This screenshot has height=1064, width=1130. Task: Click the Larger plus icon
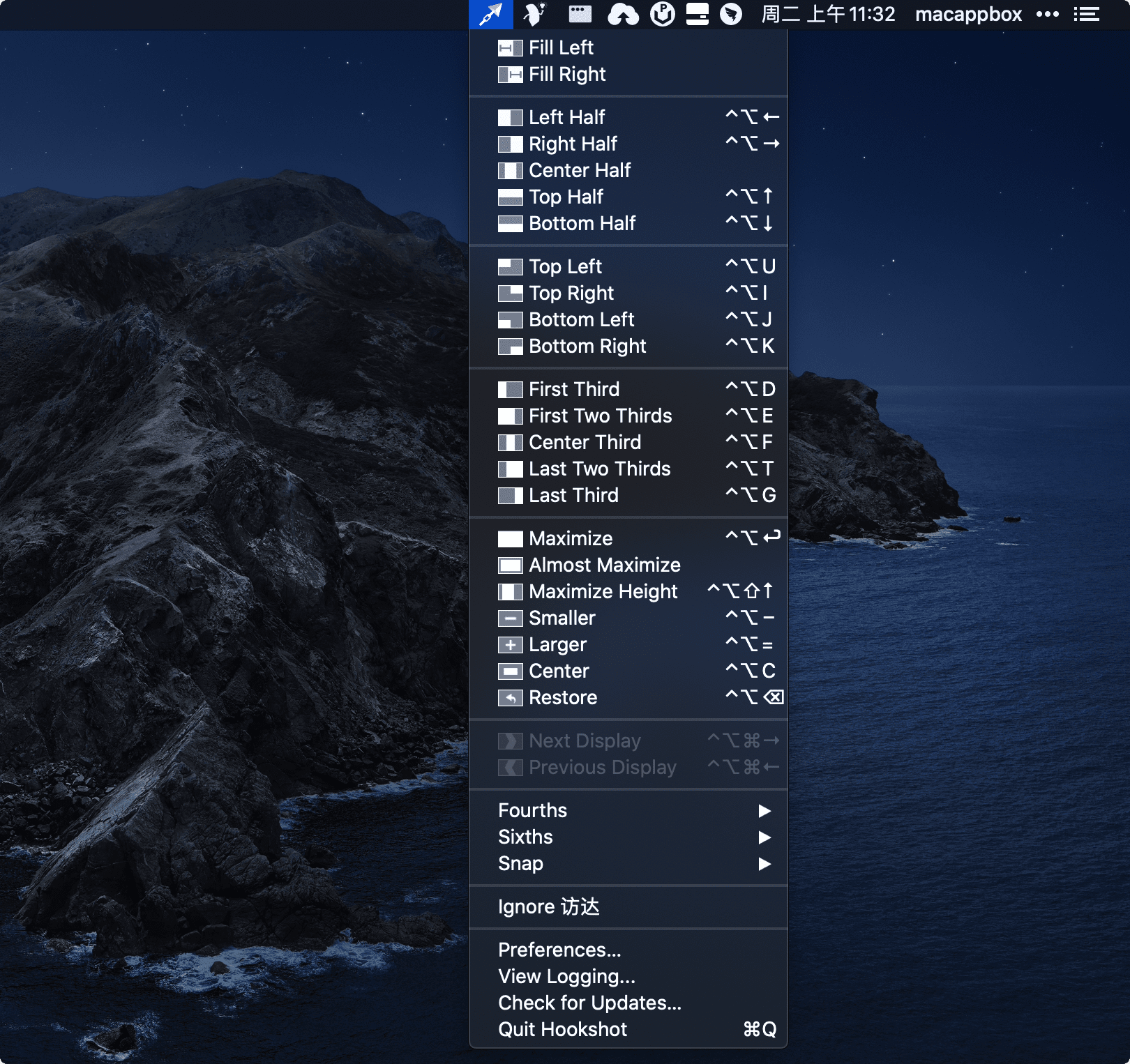coord(510,645)
